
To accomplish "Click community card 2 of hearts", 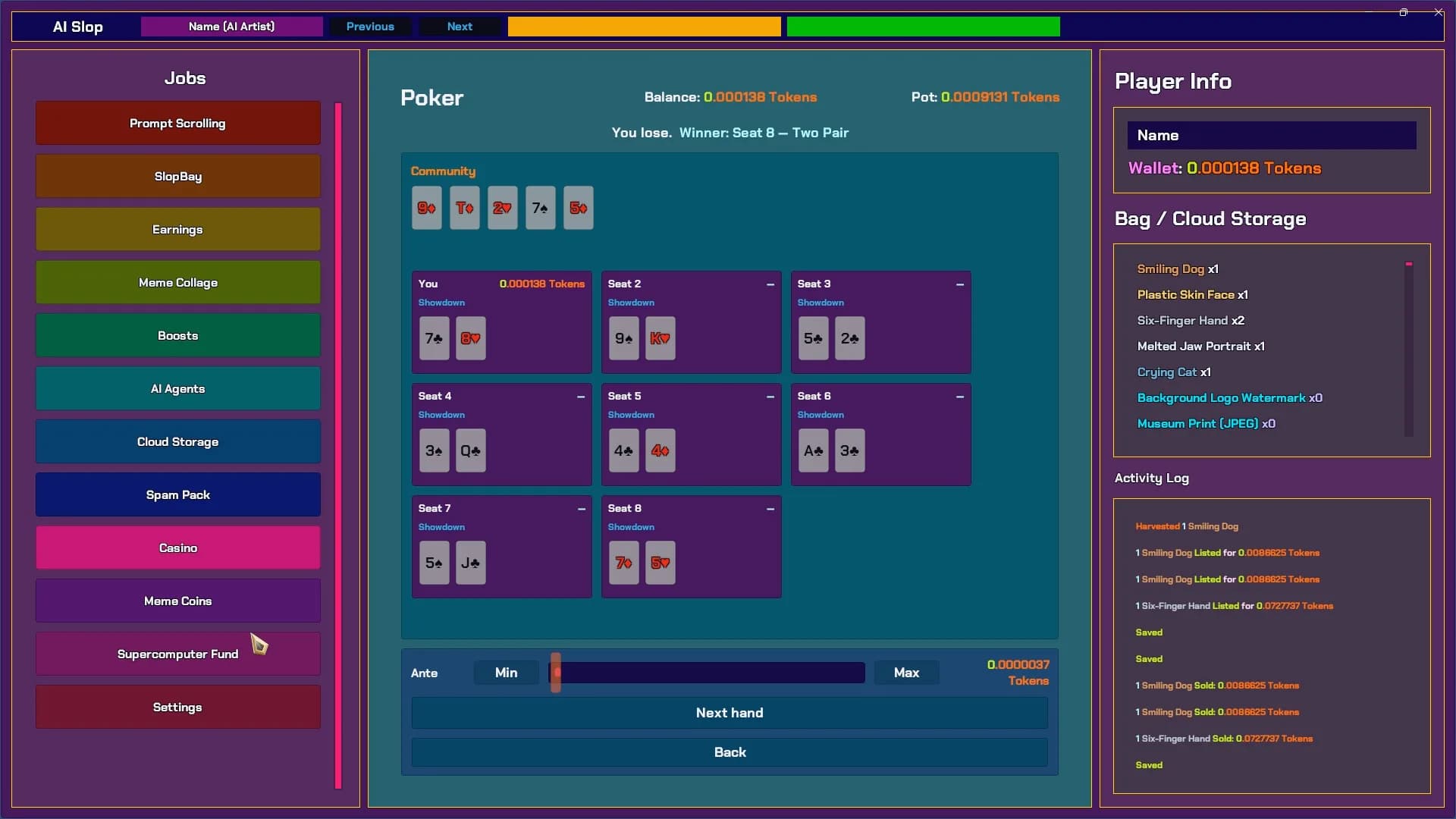I will [x=503, y=208].
